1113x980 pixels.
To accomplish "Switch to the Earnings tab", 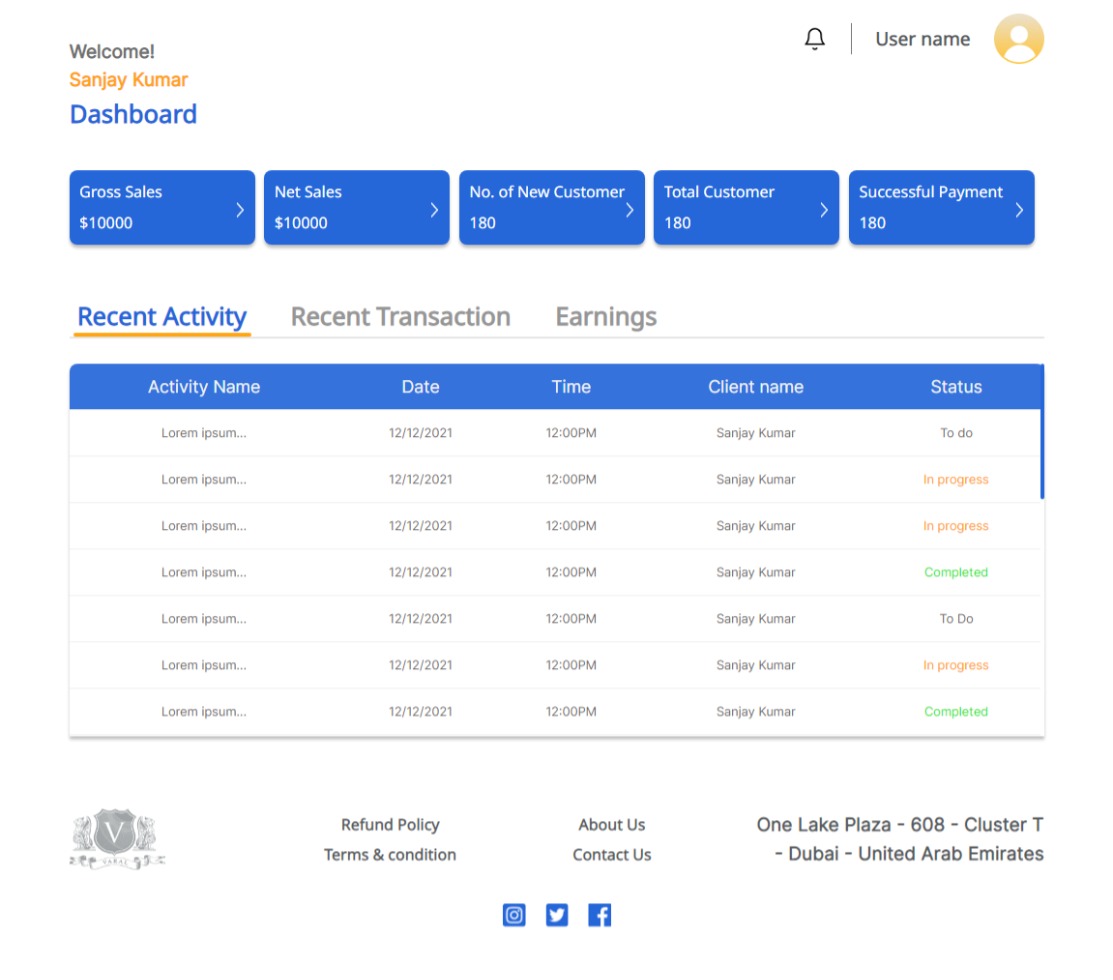I will (606, 317).
